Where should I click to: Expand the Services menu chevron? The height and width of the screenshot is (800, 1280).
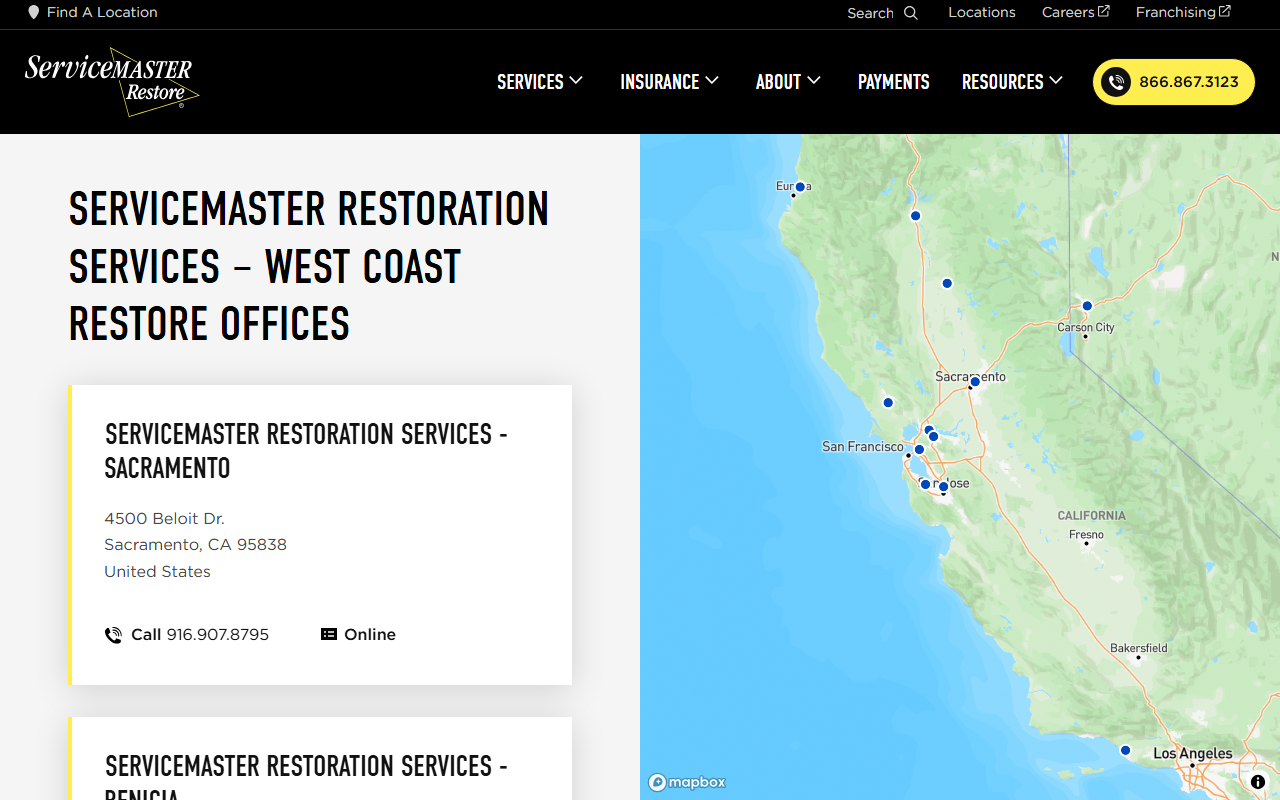[x=576, y=80]
